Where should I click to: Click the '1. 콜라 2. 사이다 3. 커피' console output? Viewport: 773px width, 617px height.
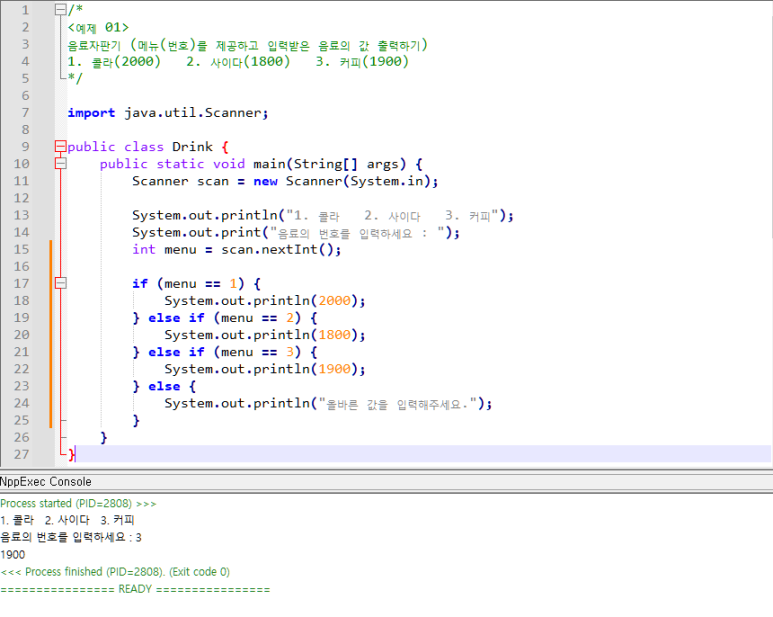pos(68,520)
